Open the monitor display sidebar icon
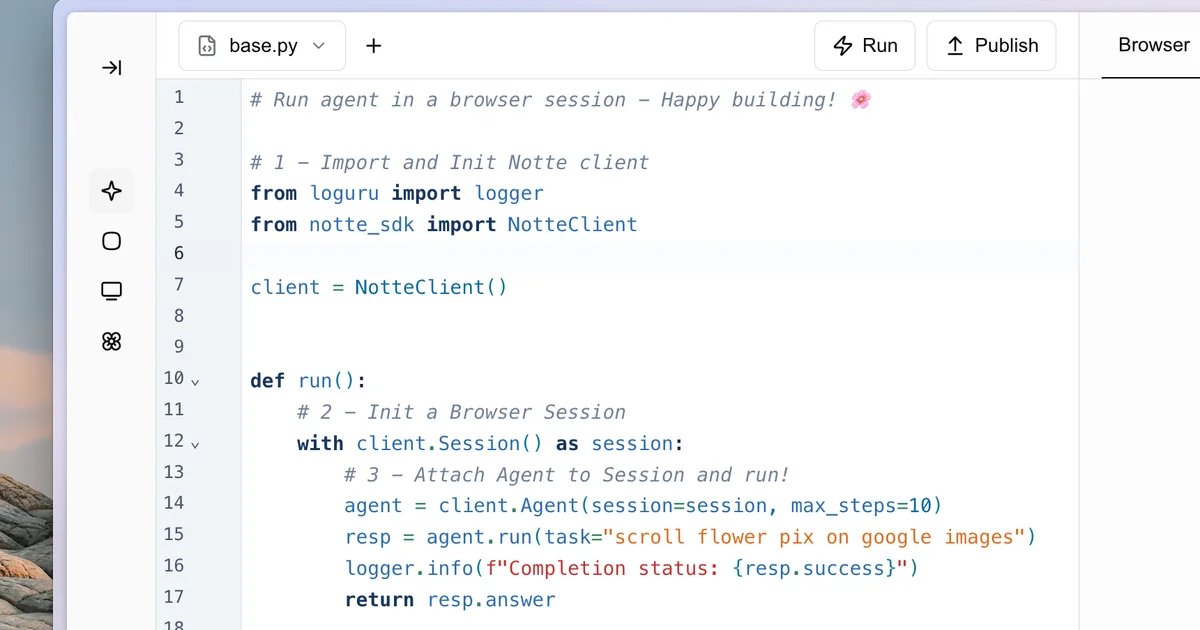 [112, 291]
